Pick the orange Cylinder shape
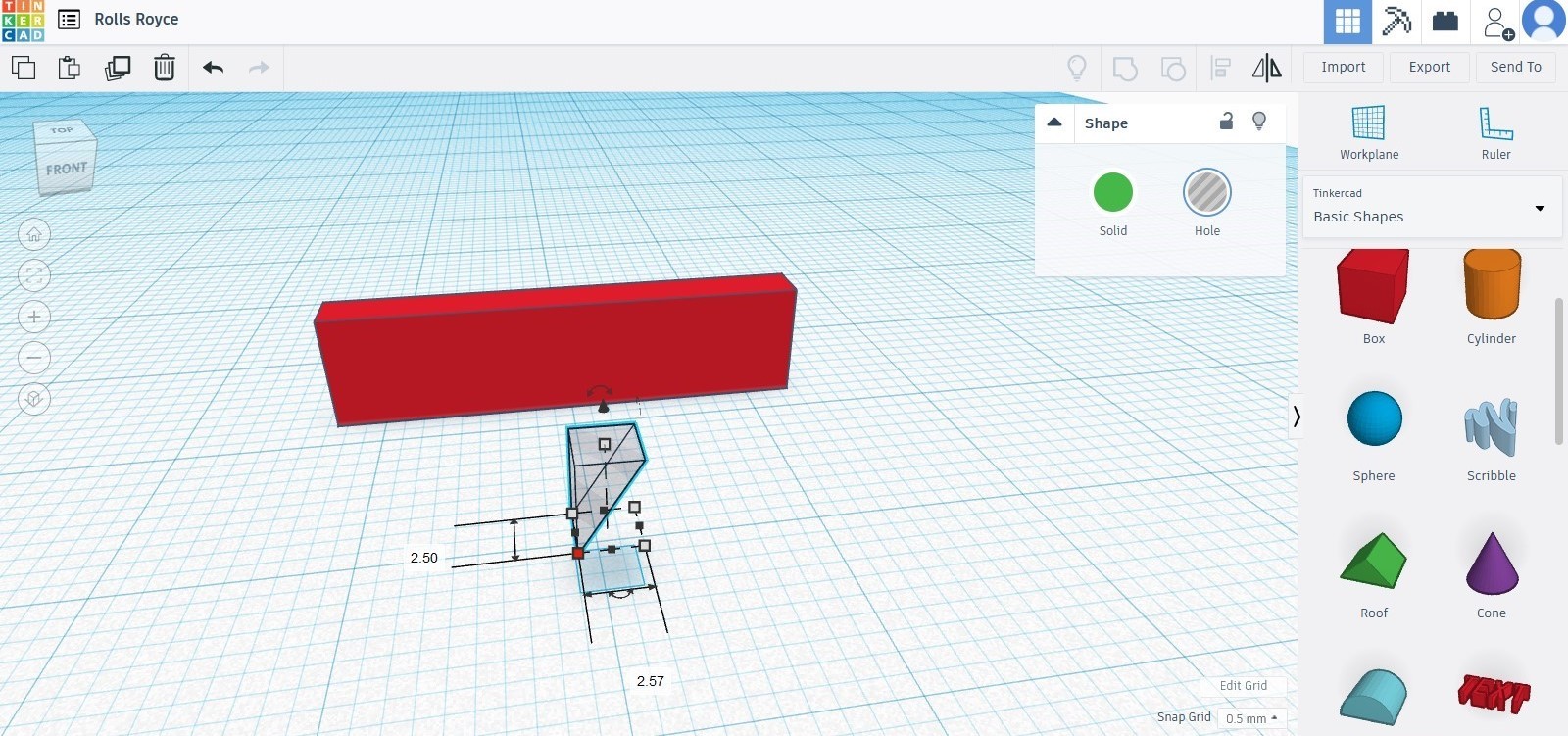 [1492, 284]
